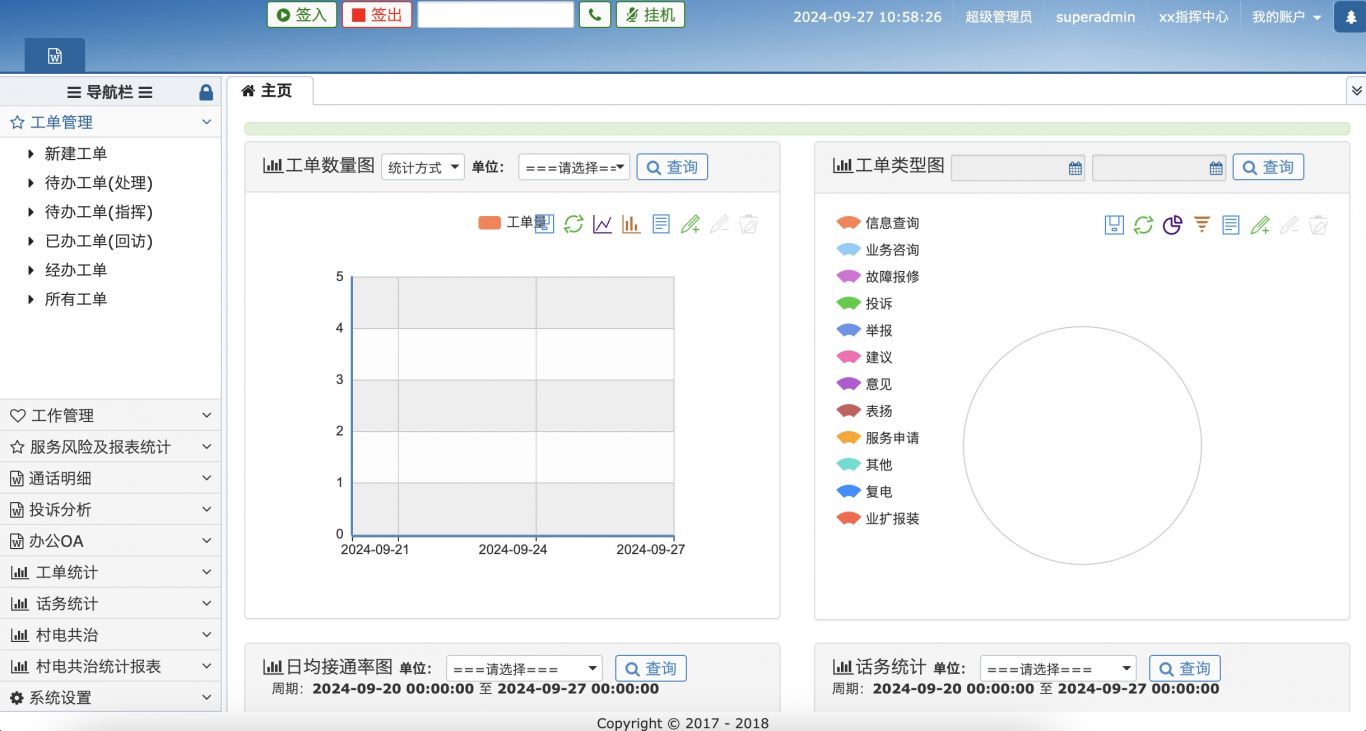This screenshot has width=1366, height=731.
Task: Toggle 业务咨询 legend item in pie chart
Action: [x=877, y=250]
